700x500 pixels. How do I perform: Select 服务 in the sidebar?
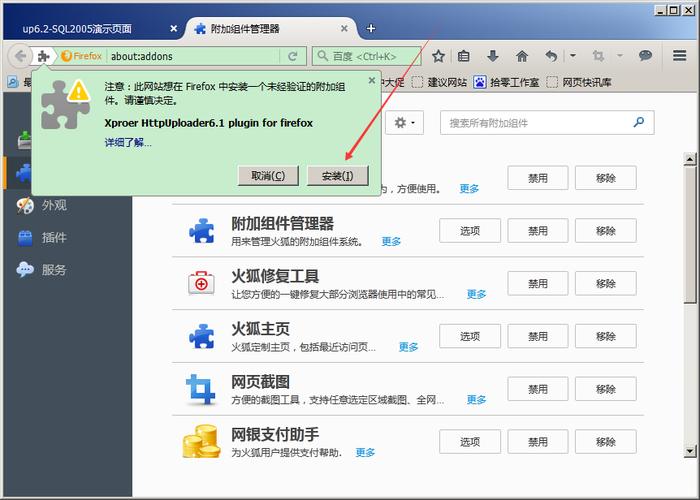click(54, 270)
